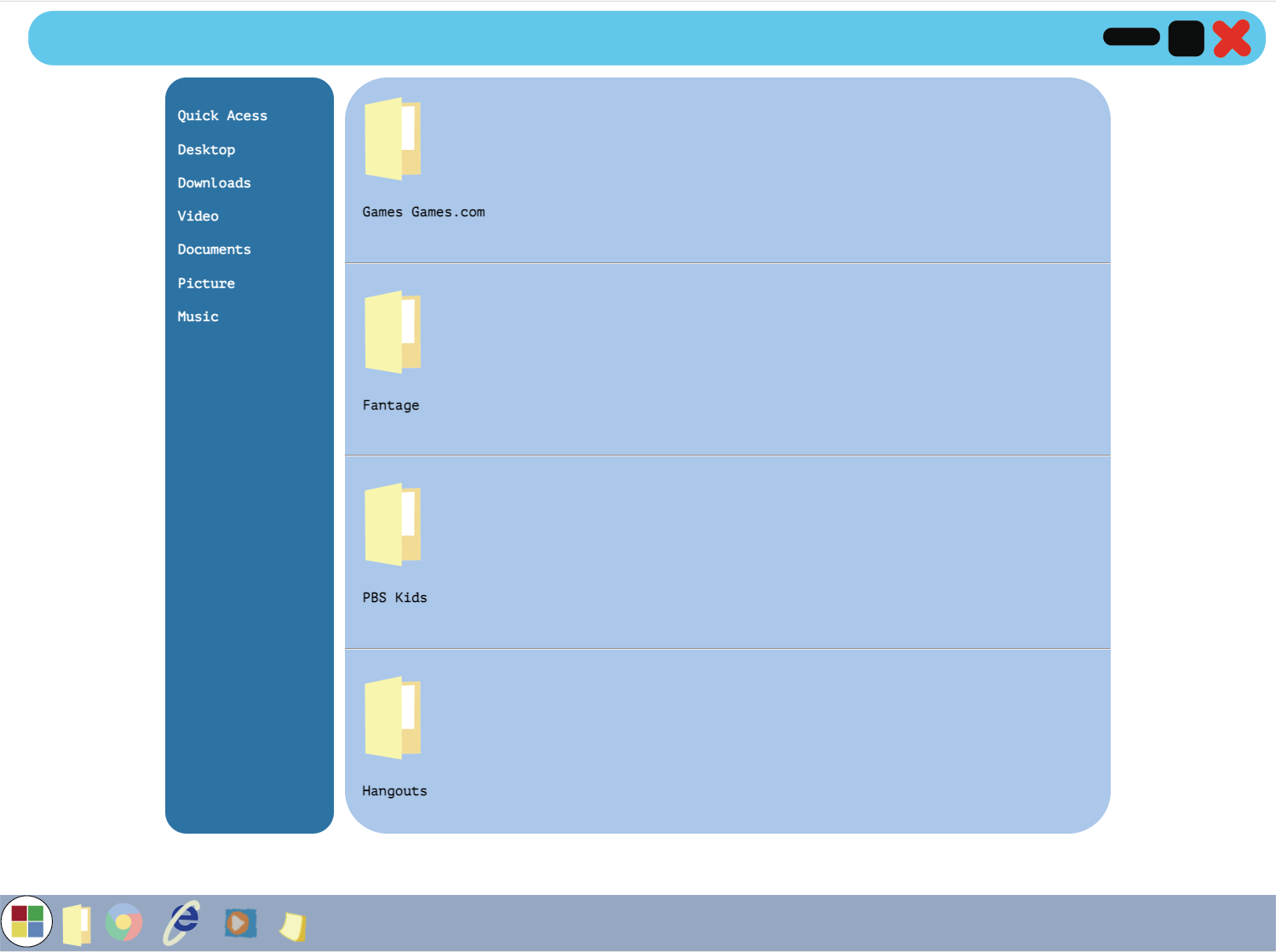The image size is (1276, 952).
Task: Open the Fantage folder icon
Action: coord(393,332)
